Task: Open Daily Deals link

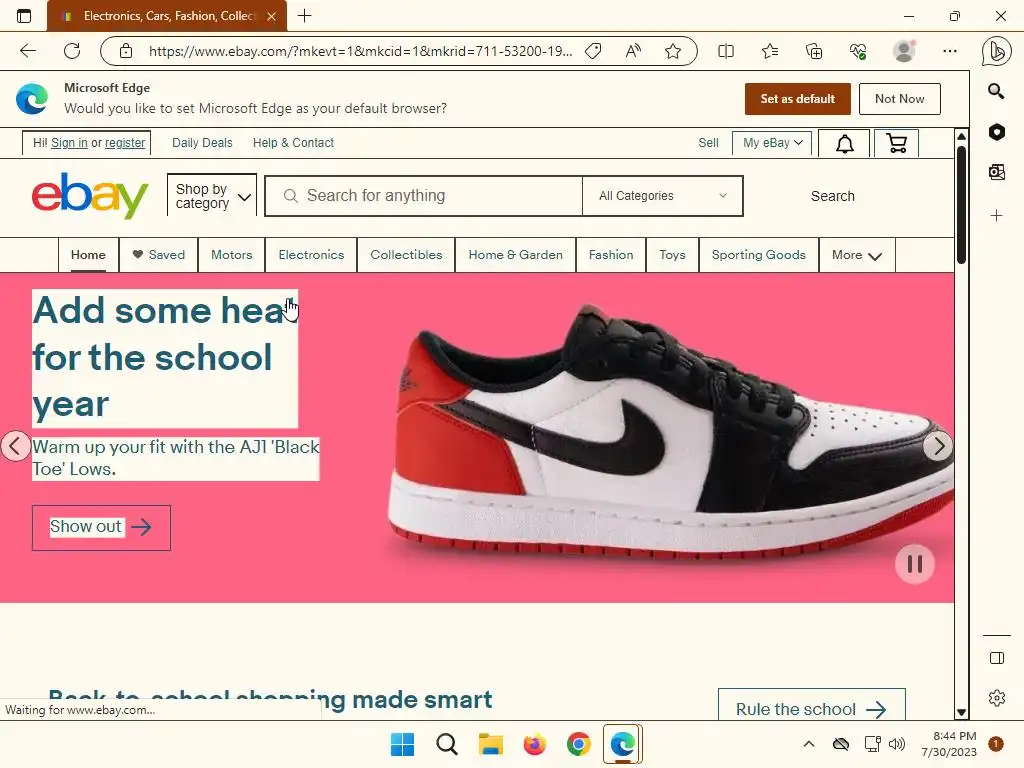Action: click(202, 143)
